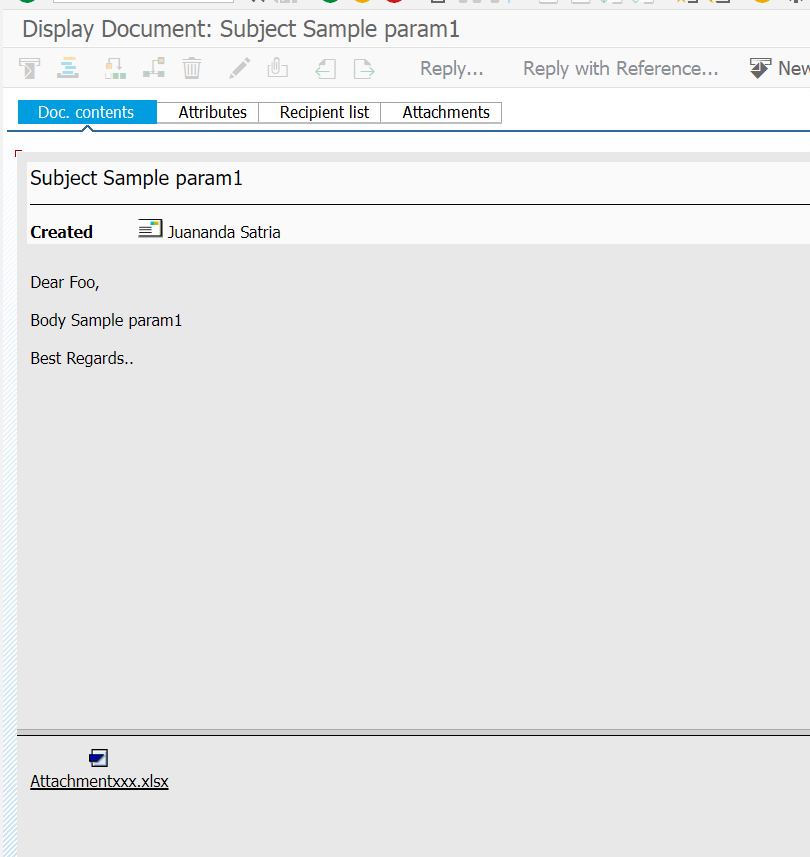Click the pencil edit icon
The width and height of the screenshot is (810, 857).
[240, 69]
